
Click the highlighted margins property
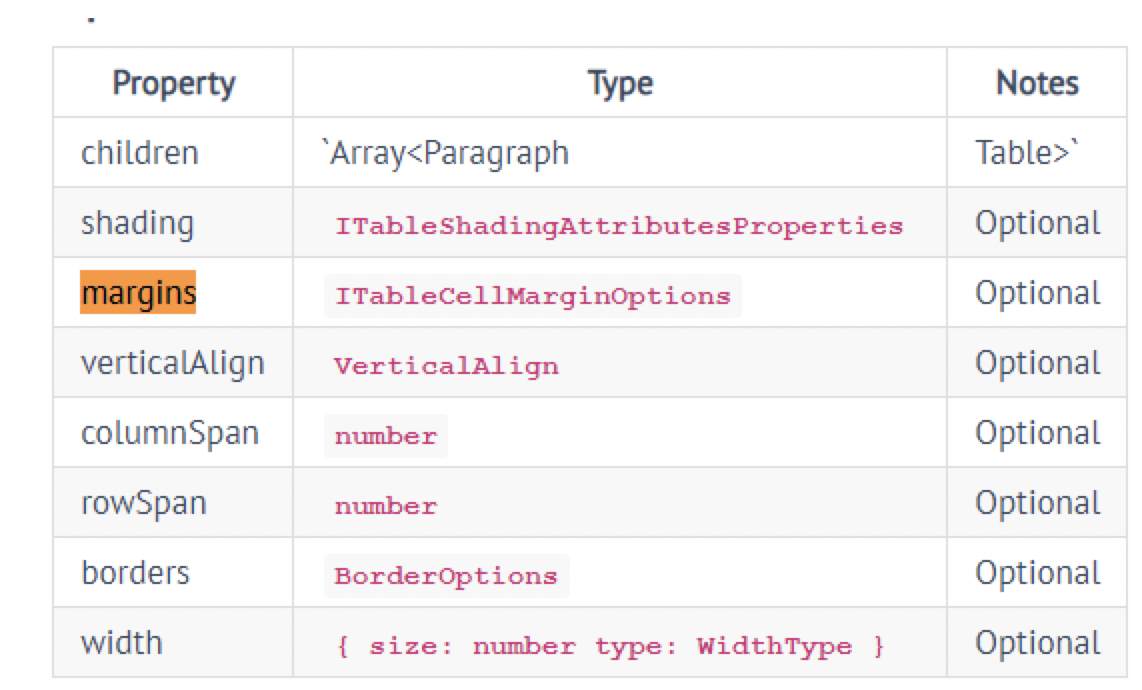(117, 293)
